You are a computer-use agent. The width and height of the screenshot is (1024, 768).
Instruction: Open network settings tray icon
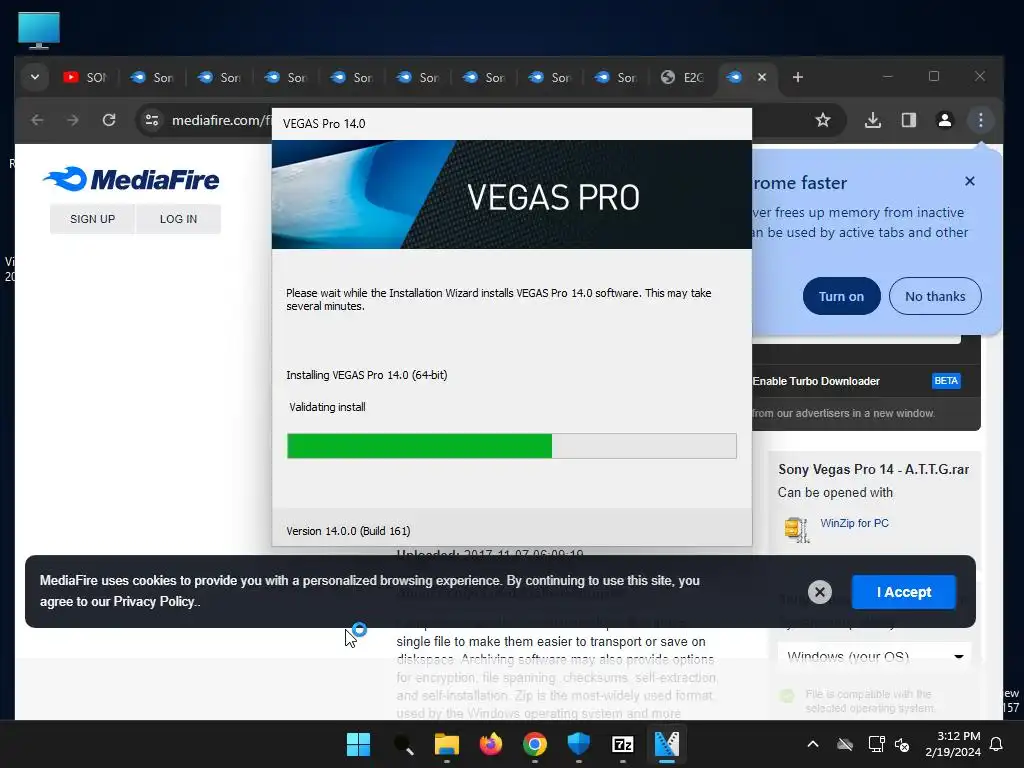click(x=876, y=744)
